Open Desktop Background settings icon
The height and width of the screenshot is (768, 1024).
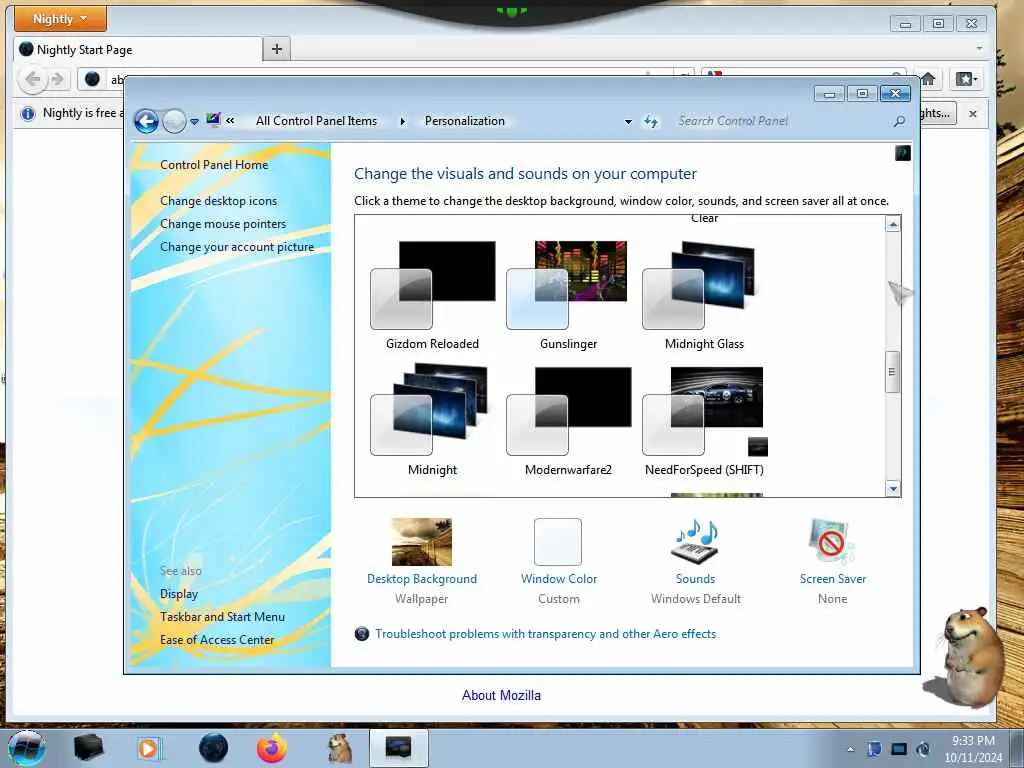point(421,542)
